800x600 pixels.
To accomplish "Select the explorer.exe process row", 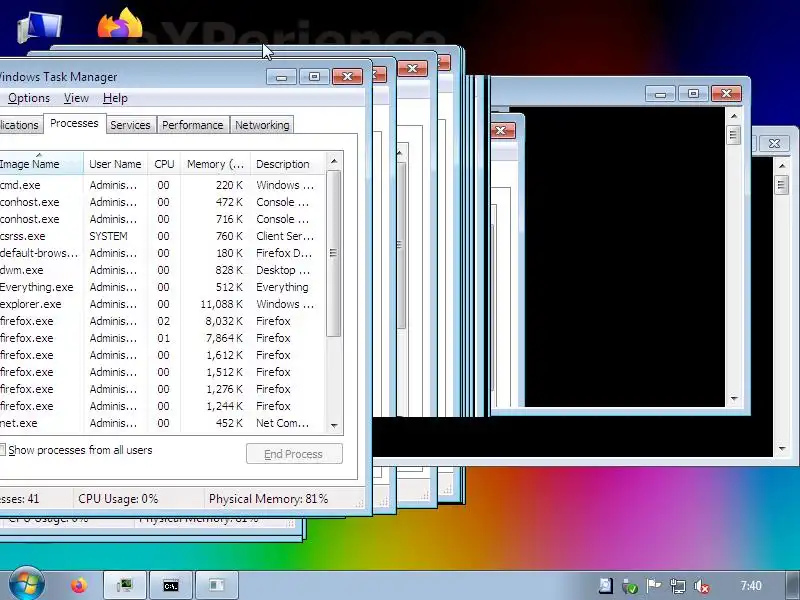I will coord(162,304).
